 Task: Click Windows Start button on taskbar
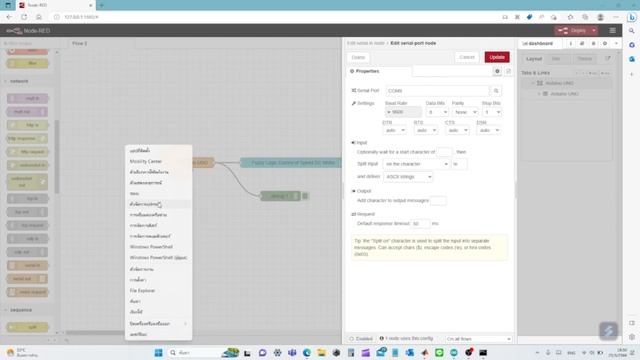158,353
